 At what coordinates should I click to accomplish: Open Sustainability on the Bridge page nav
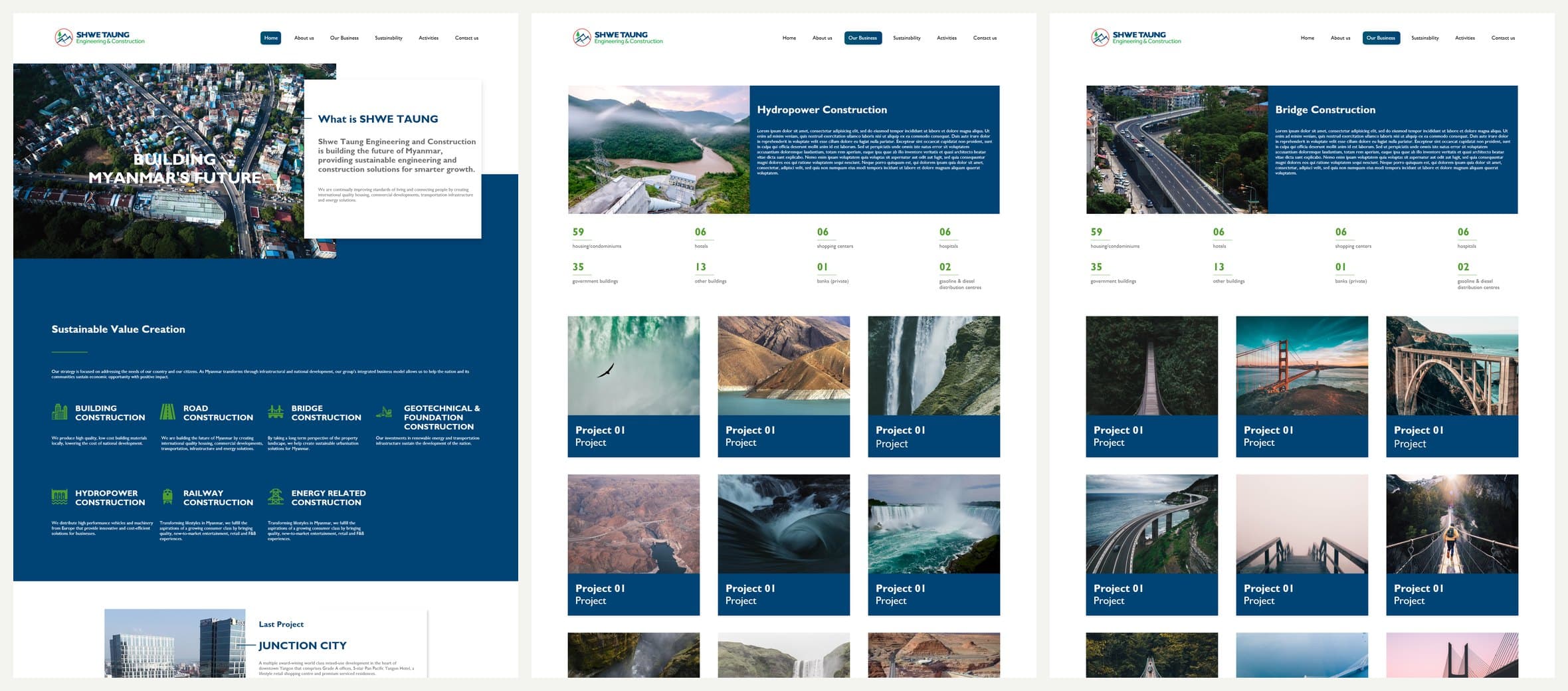1425,38
